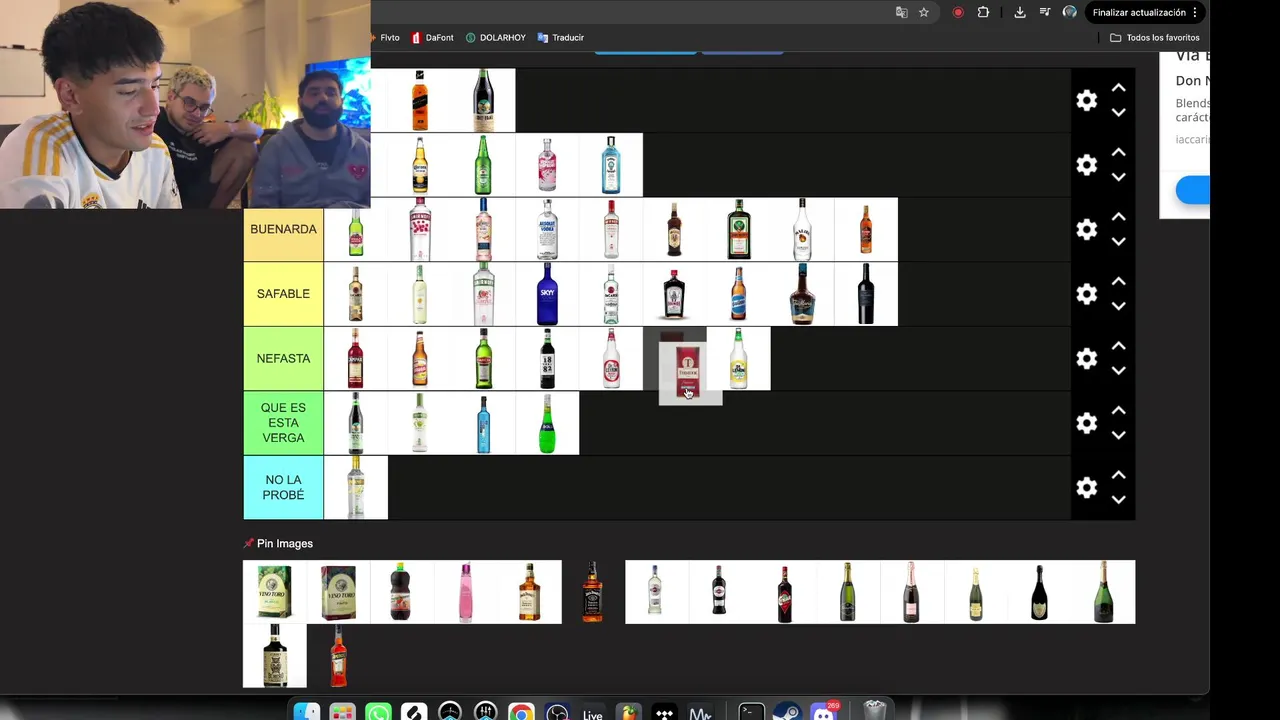Open Google Chrome from the dock

pos(521,712)
